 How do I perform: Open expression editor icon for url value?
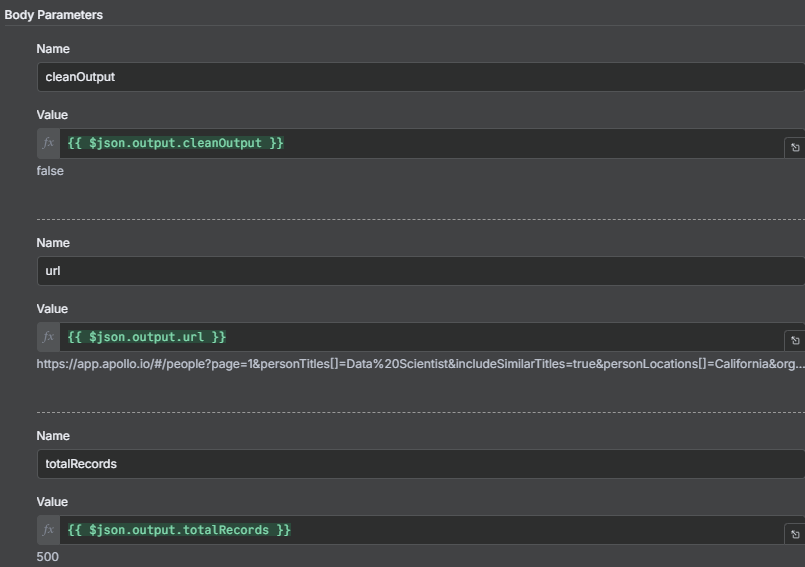[795, 341]
